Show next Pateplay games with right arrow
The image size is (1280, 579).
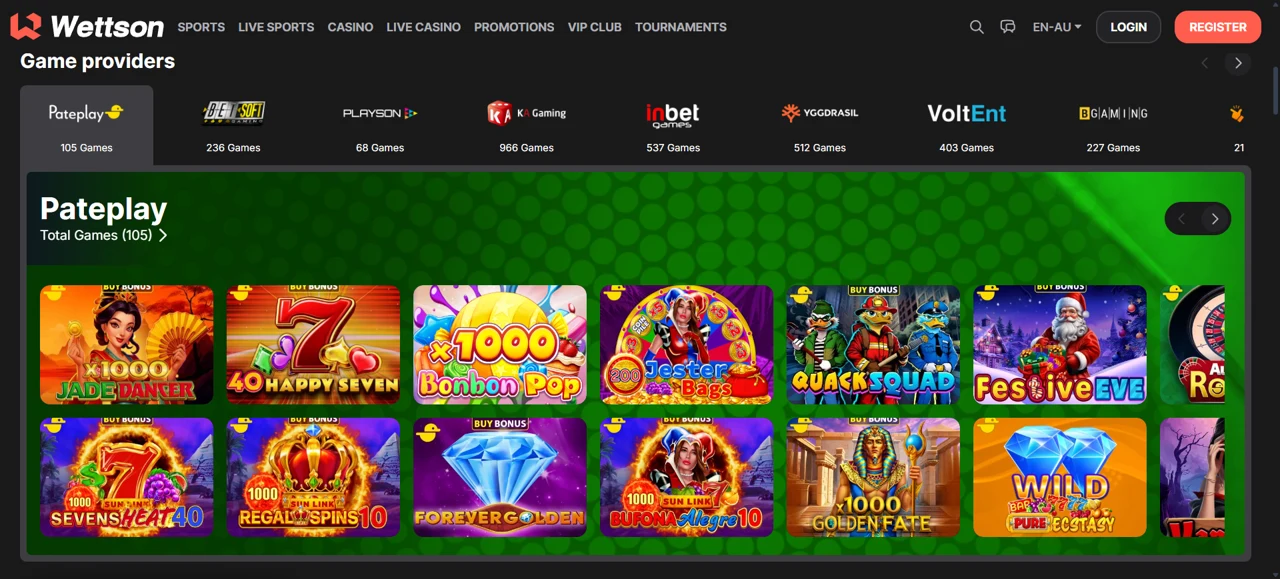pos(1215,219)
